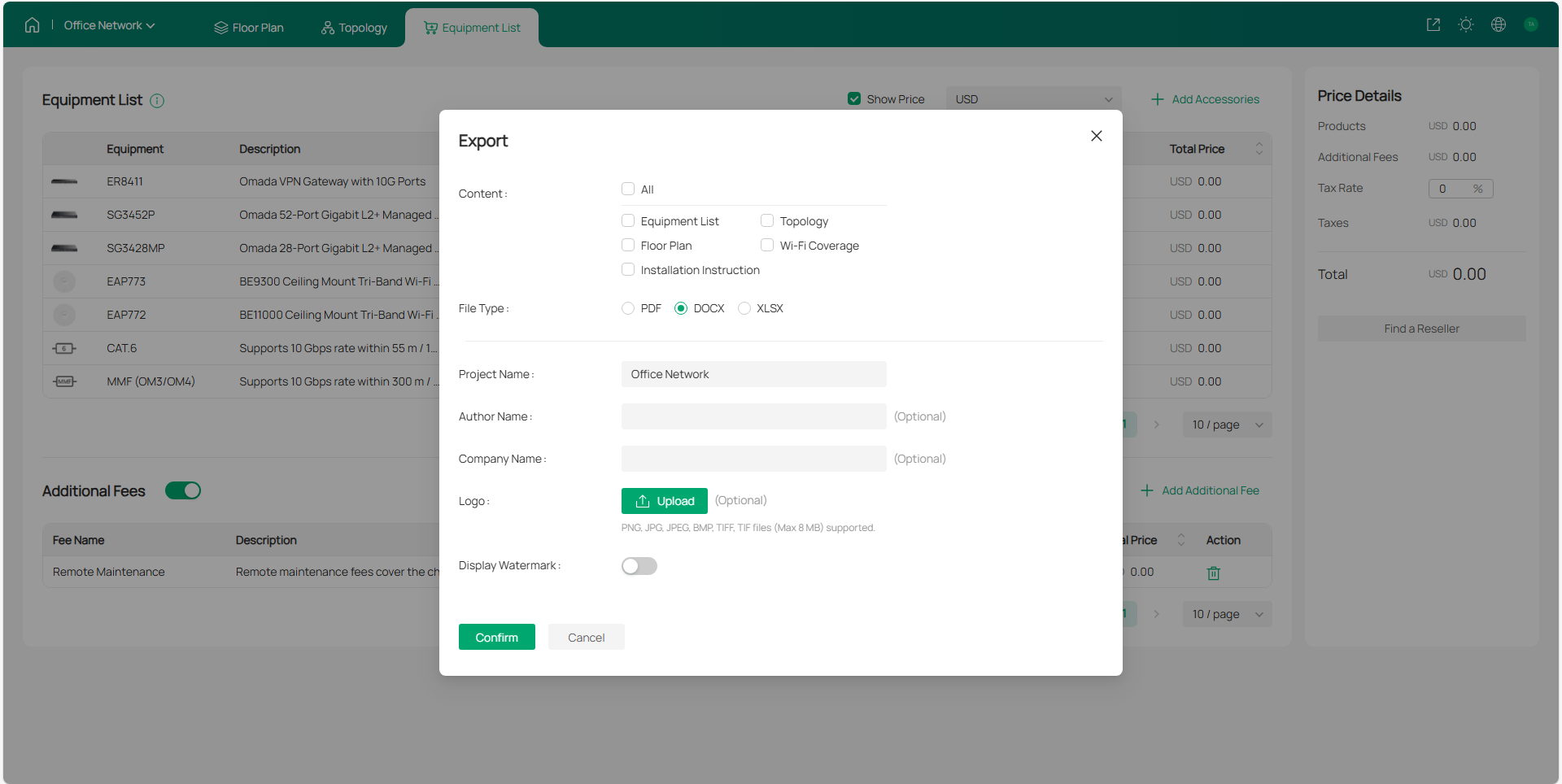The height and width of the screenshot is (784, 1562).
Task: Click the export/share icon in header
Action: (1433, 25)
